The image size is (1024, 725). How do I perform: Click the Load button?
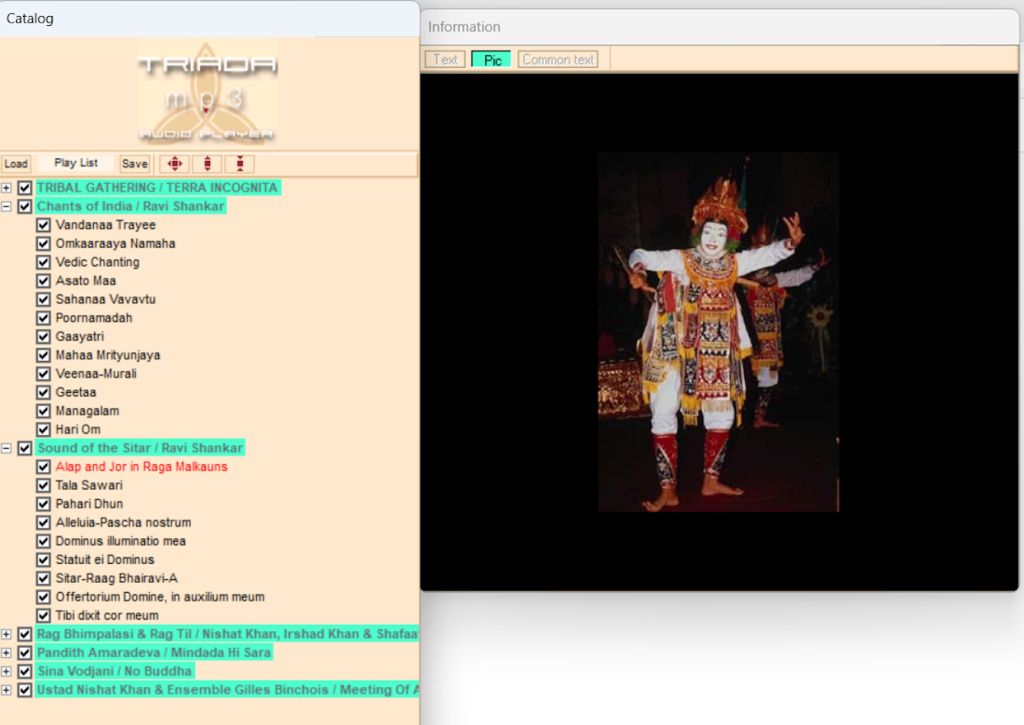pos(16,163)
